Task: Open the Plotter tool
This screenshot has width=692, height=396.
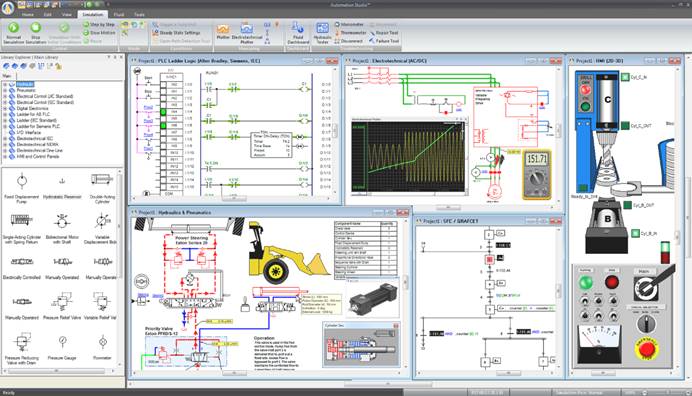Action: (x=223, y=32)
